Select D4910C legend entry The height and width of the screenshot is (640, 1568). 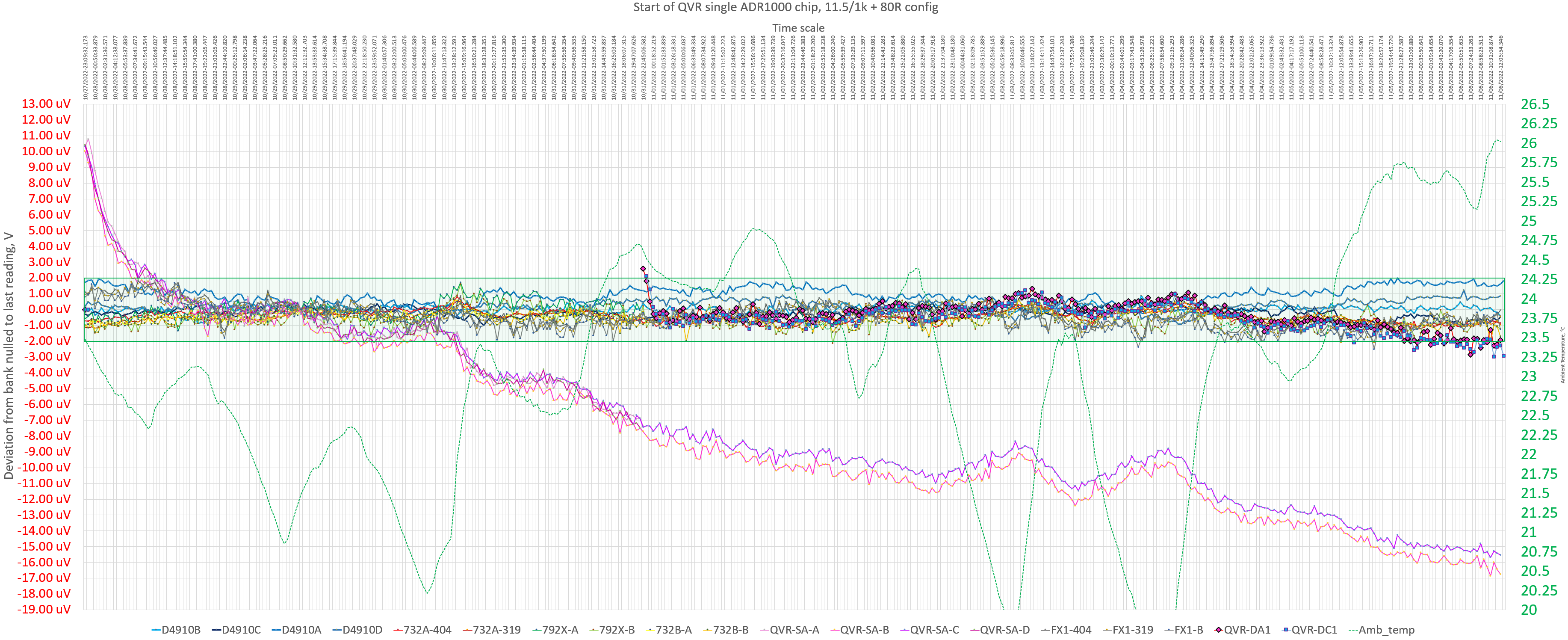pos(236,630)
